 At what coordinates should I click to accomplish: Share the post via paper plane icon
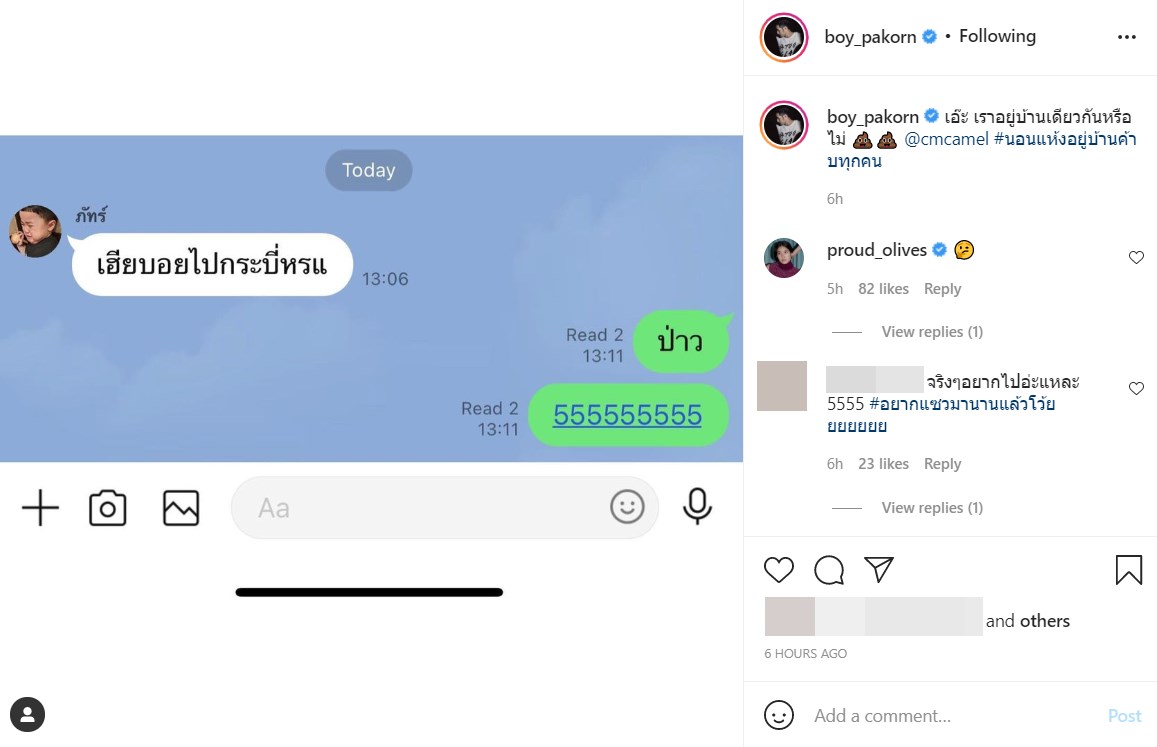pyautogui.click(x=879, y=569)
